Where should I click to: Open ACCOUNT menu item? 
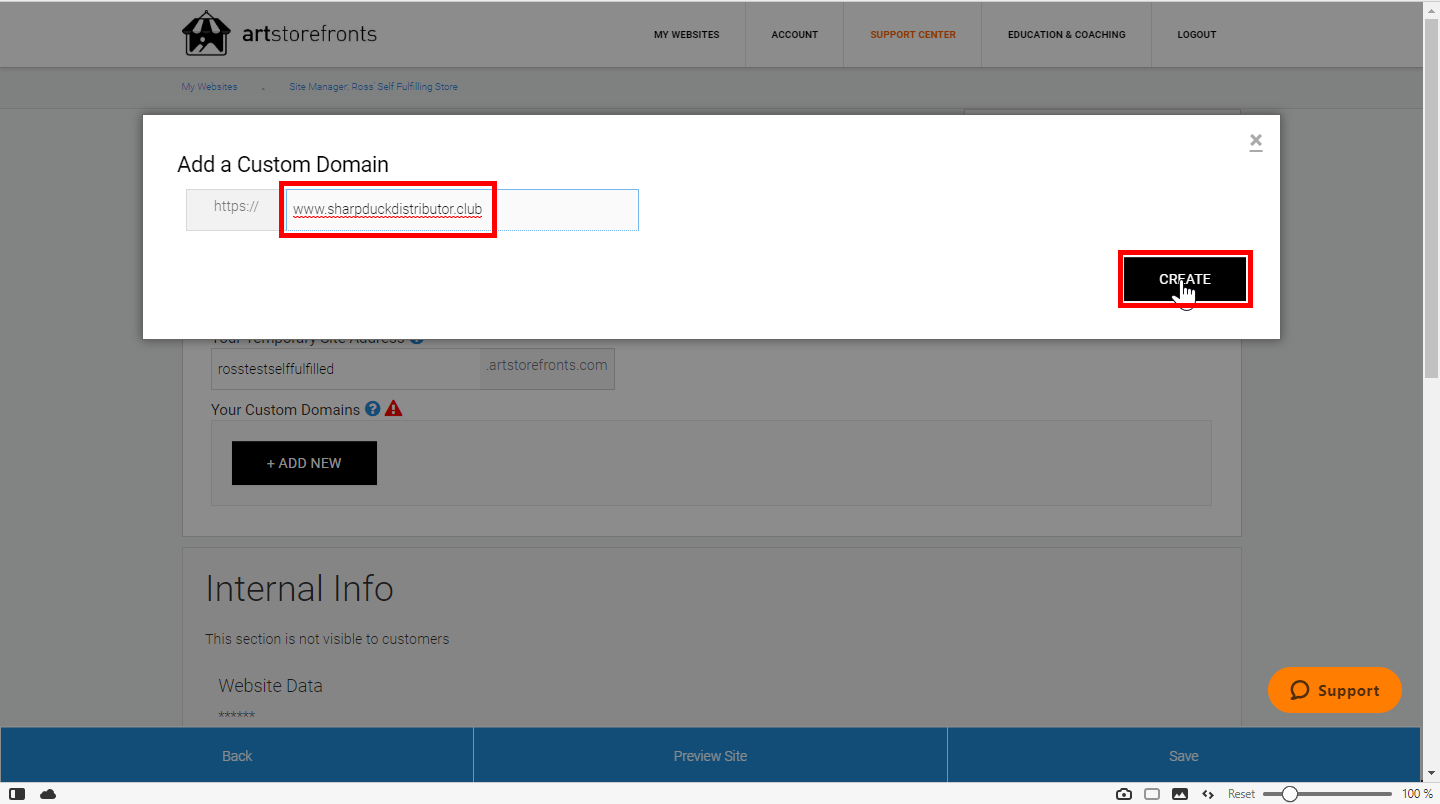[x=795, y=34]
